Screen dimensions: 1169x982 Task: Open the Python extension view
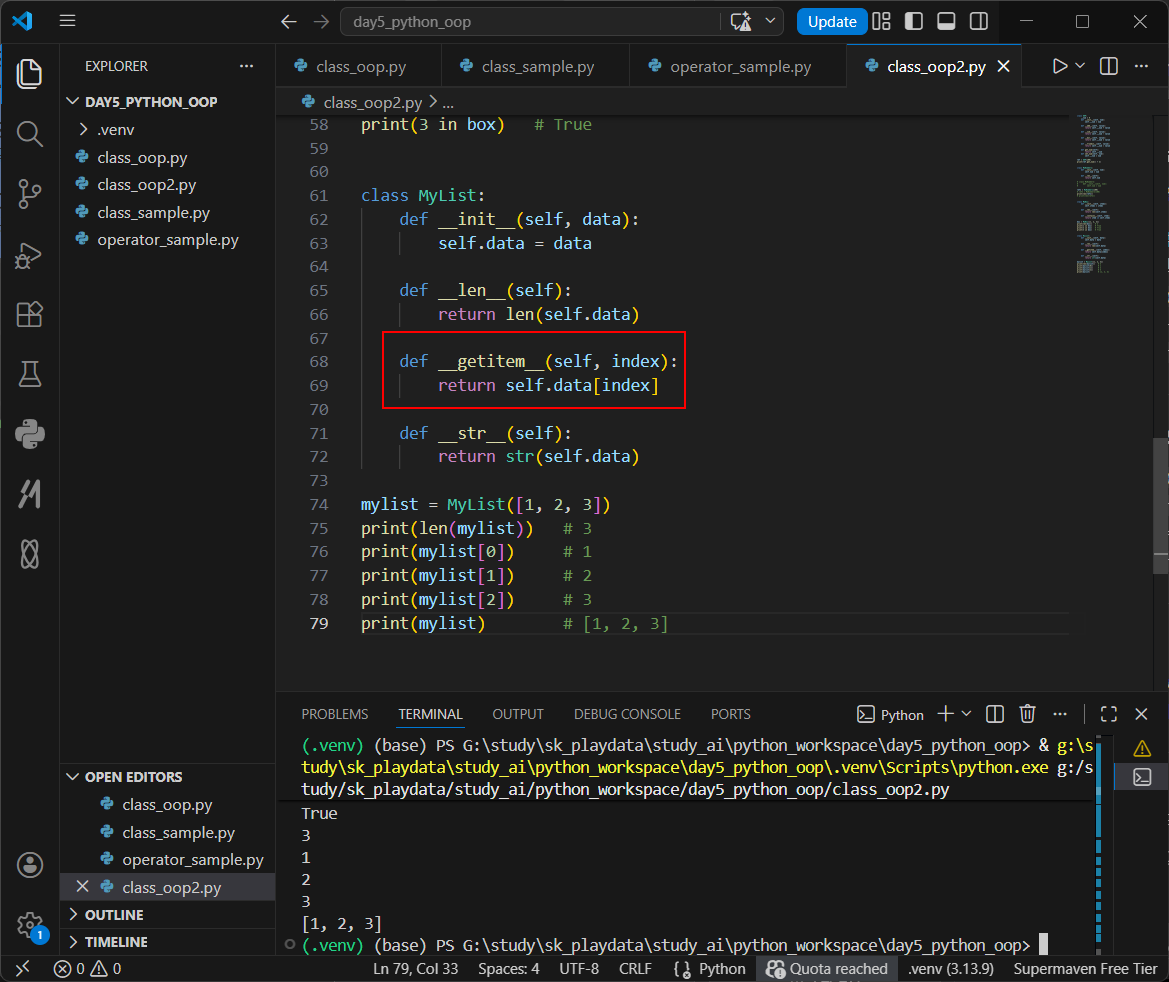coord(29,434)
